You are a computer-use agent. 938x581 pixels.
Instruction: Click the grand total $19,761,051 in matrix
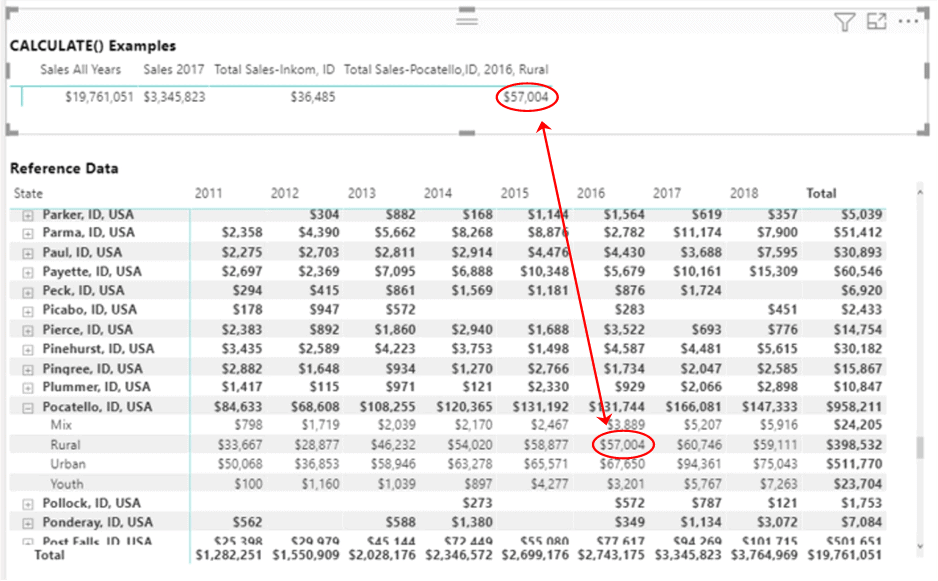(845, 555)
